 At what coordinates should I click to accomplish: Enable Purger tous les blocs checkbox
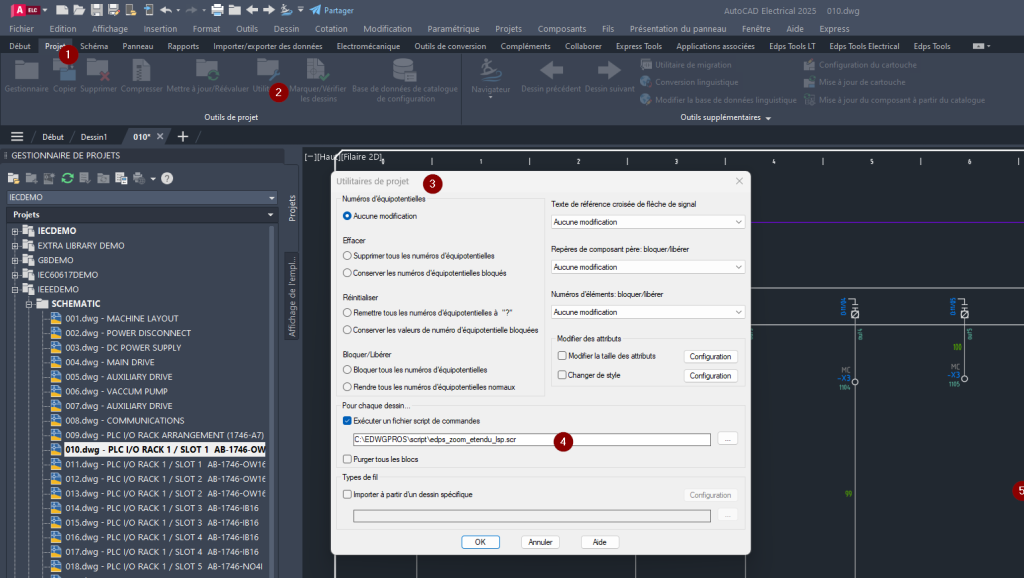coord(348,459)
